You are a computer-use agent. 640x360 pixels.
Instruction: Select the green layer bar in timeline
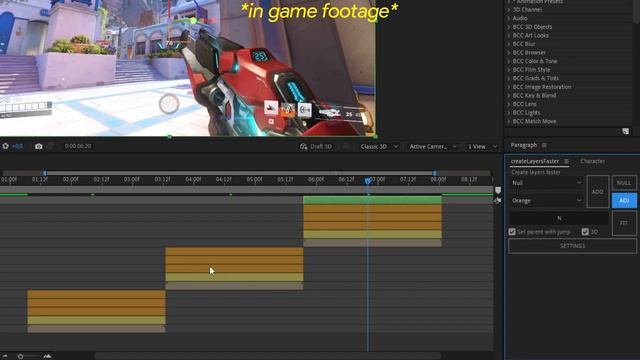pos(372,200)
